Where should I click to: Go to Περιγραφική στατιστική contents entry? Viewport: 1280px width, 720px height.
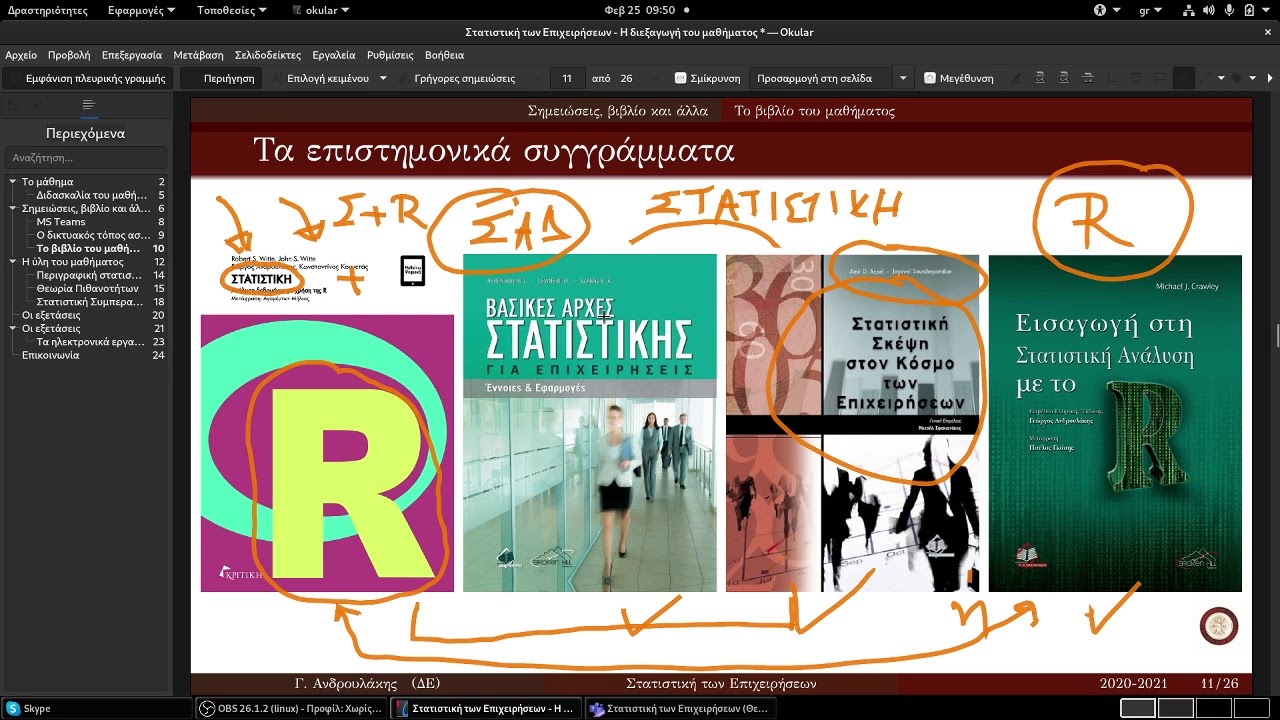pyautogui.click(x=88, y=275)
